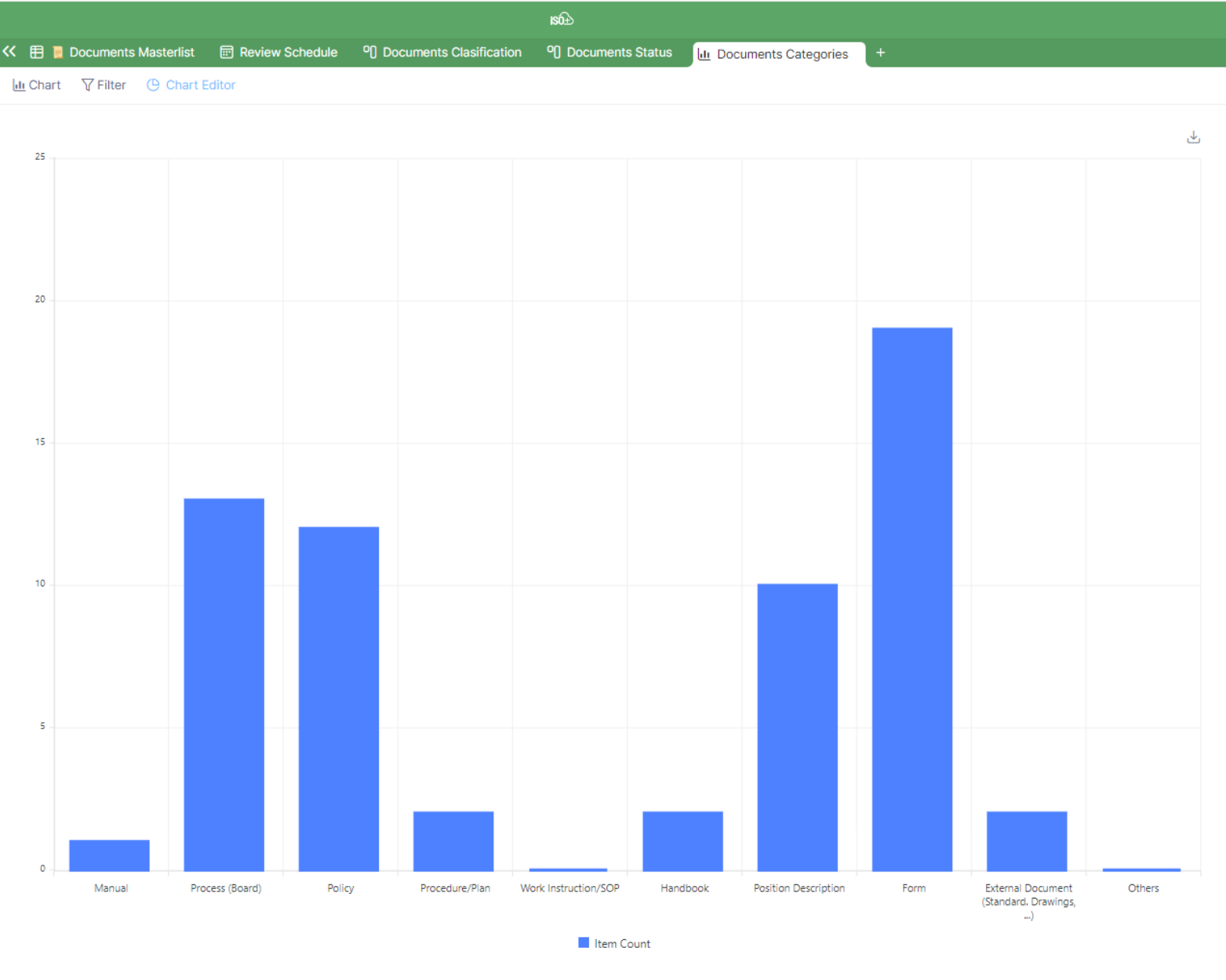Click the Filter funnel icon

point(87,85)
